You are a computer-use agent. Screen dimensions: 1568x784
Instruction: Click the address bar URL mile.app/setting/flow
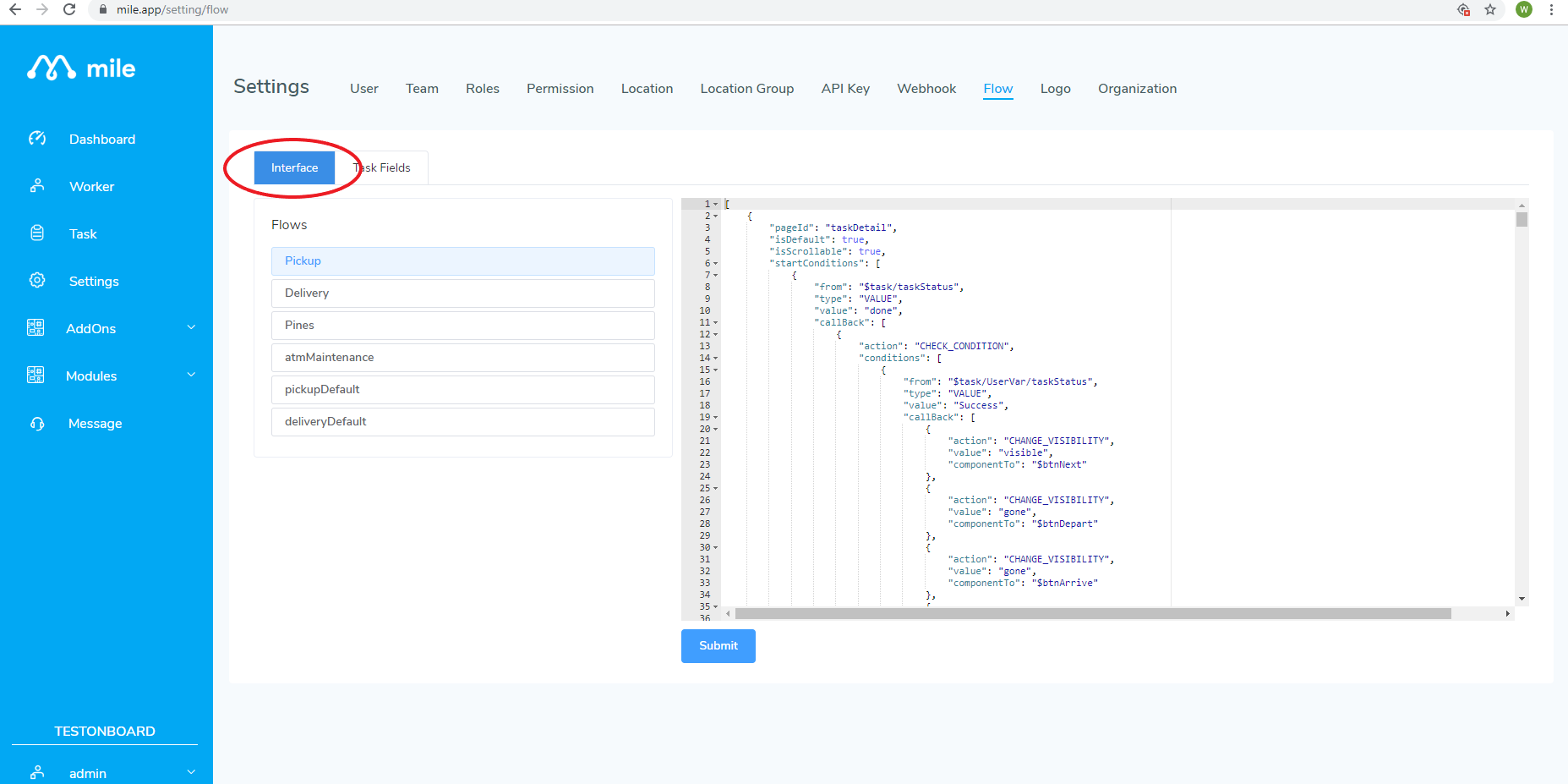click(172, 10)
